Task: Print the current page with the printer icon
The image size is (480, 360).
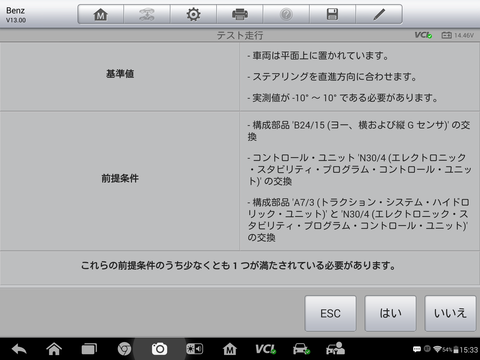Action: point(240,14)
